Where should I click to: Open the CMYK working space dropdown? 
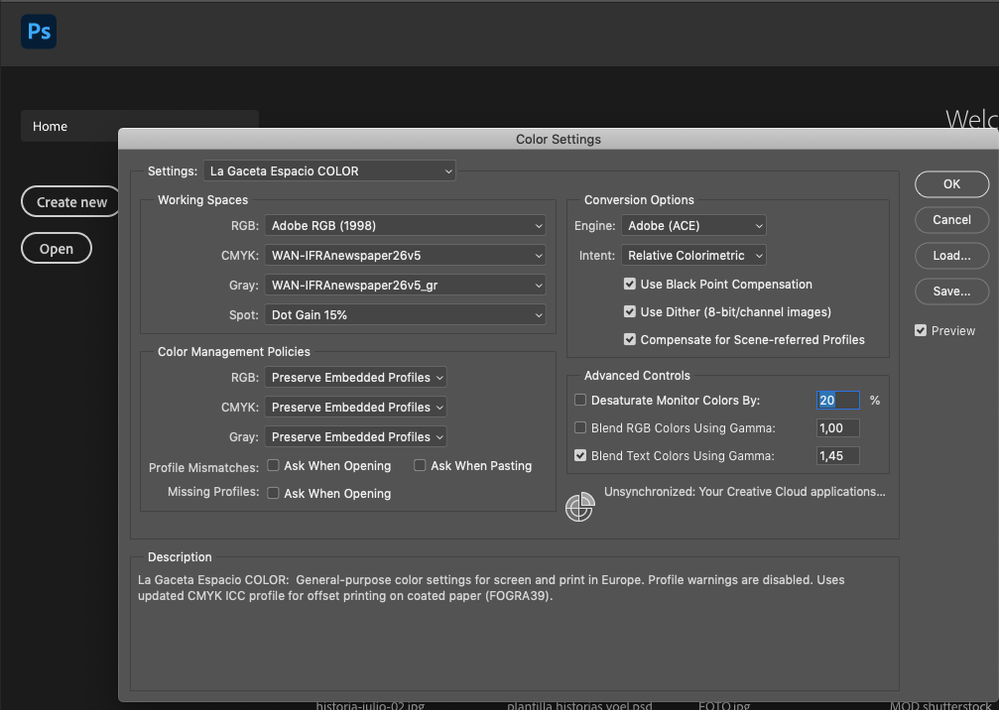pyautogui.click(x=405, y=256)
